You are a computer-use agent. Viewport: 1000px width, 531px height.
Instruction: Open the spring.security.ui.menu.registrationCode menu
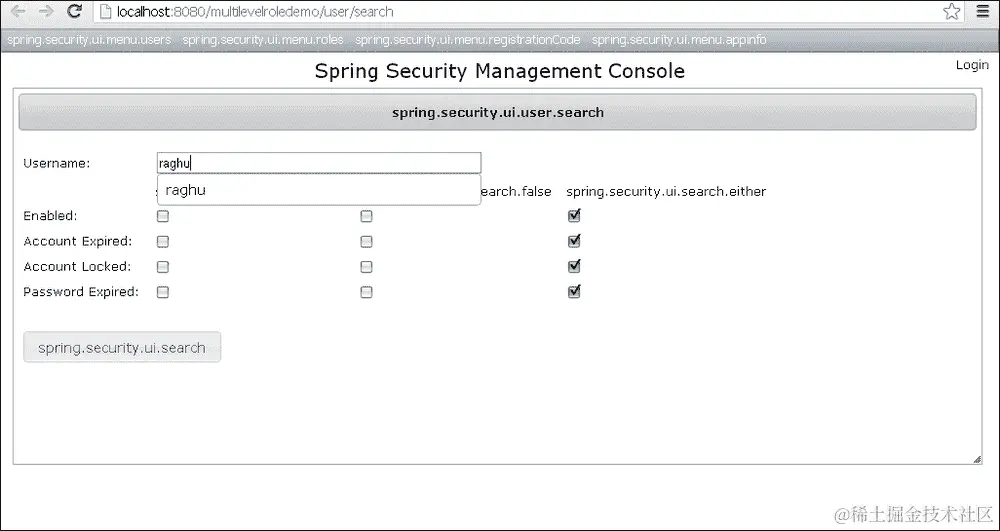click(467, 40)
